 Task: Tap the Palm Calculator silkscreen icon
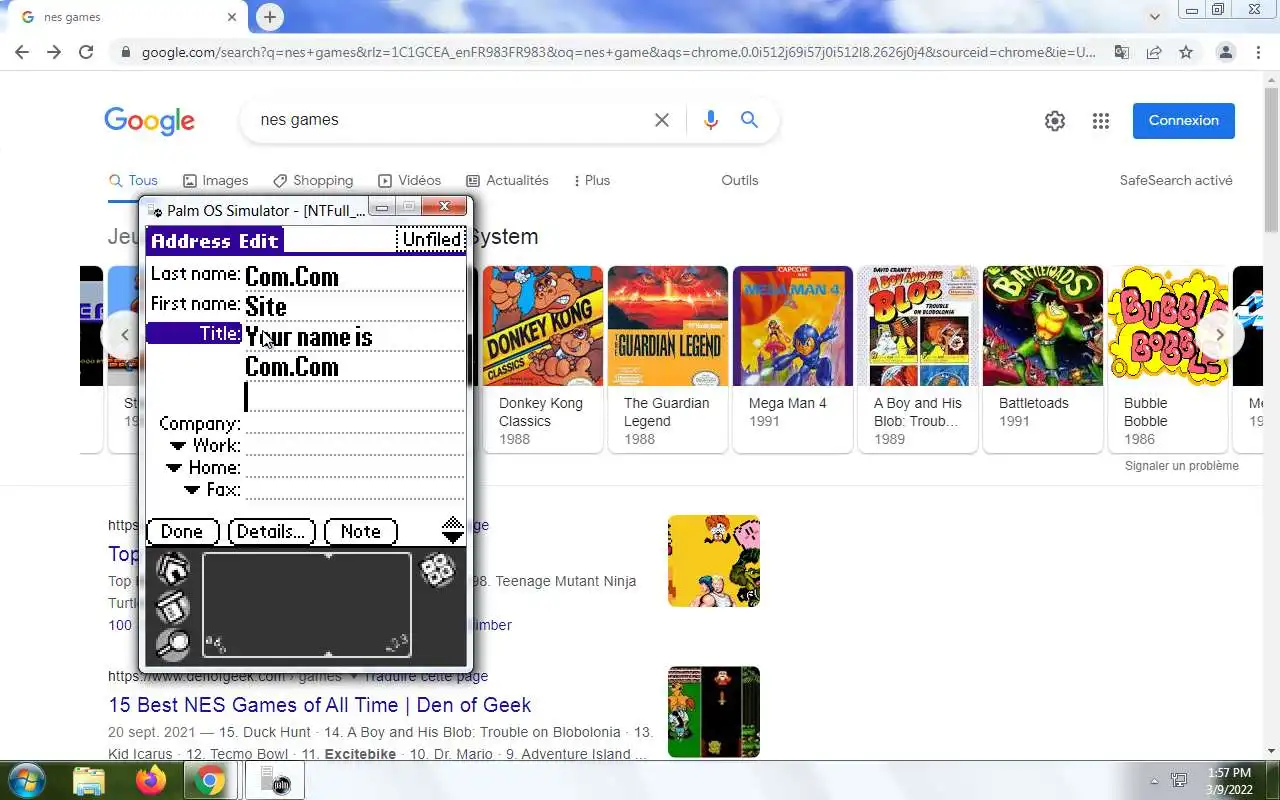pyautogui.click(x=438, y=570)
